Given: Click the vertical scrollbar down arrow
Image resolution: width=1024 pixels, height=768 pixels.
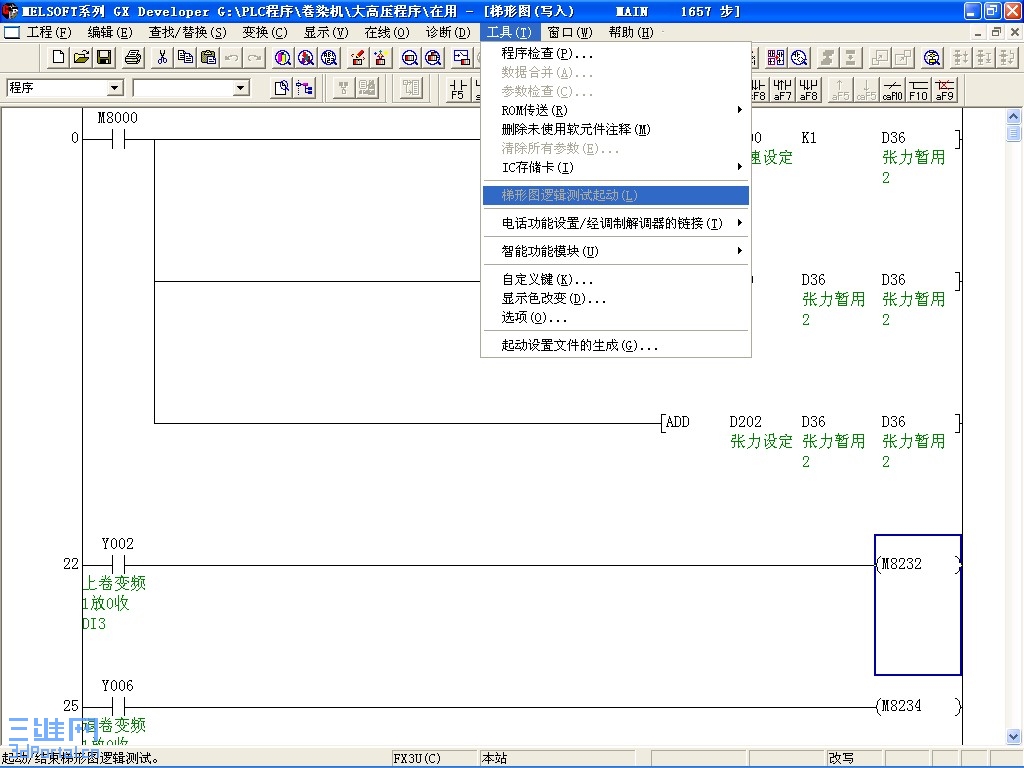Looking at the screenshot, I should click(x=1013, y=736).
